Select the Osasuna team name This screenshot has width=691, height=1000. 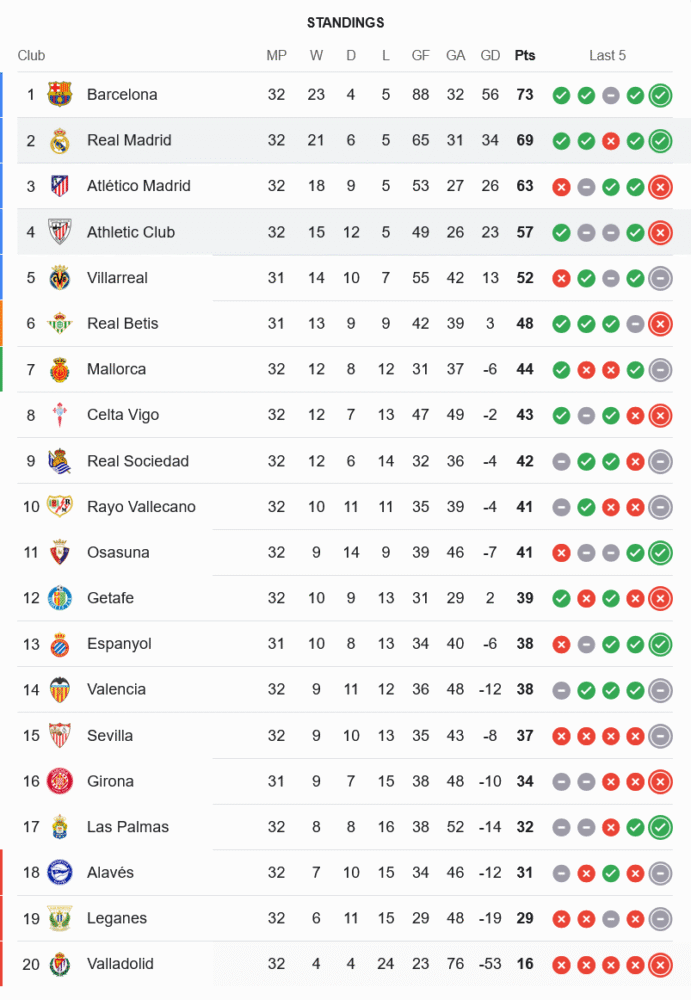click(118, 553)
